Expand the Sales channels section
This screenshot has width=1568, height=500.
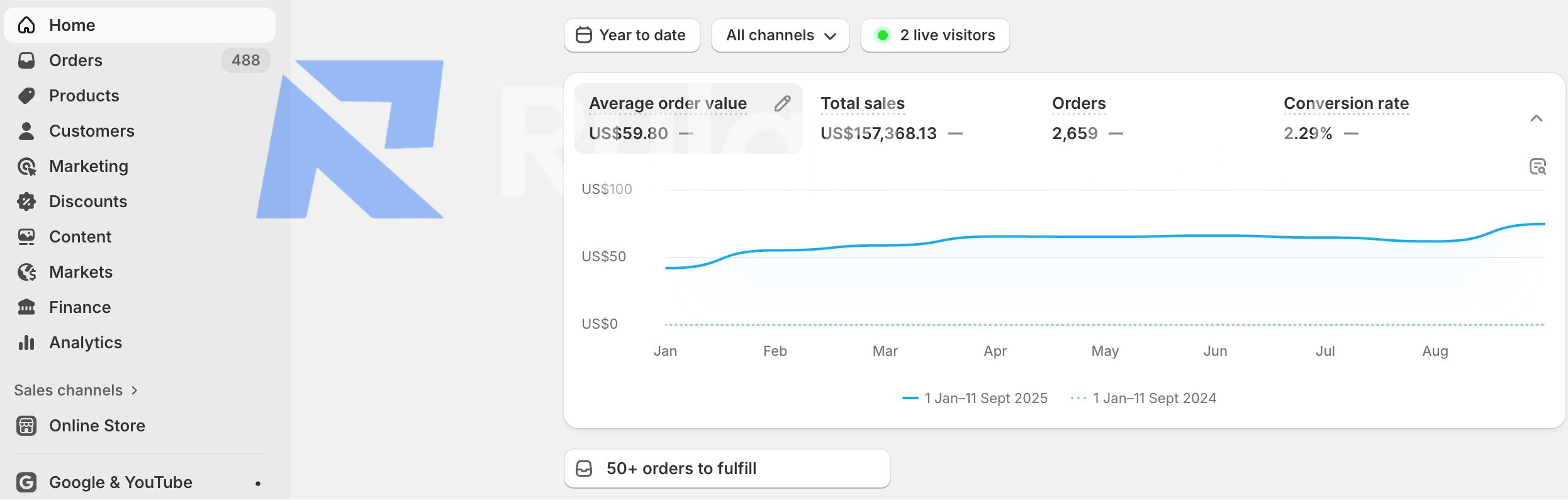76,390
